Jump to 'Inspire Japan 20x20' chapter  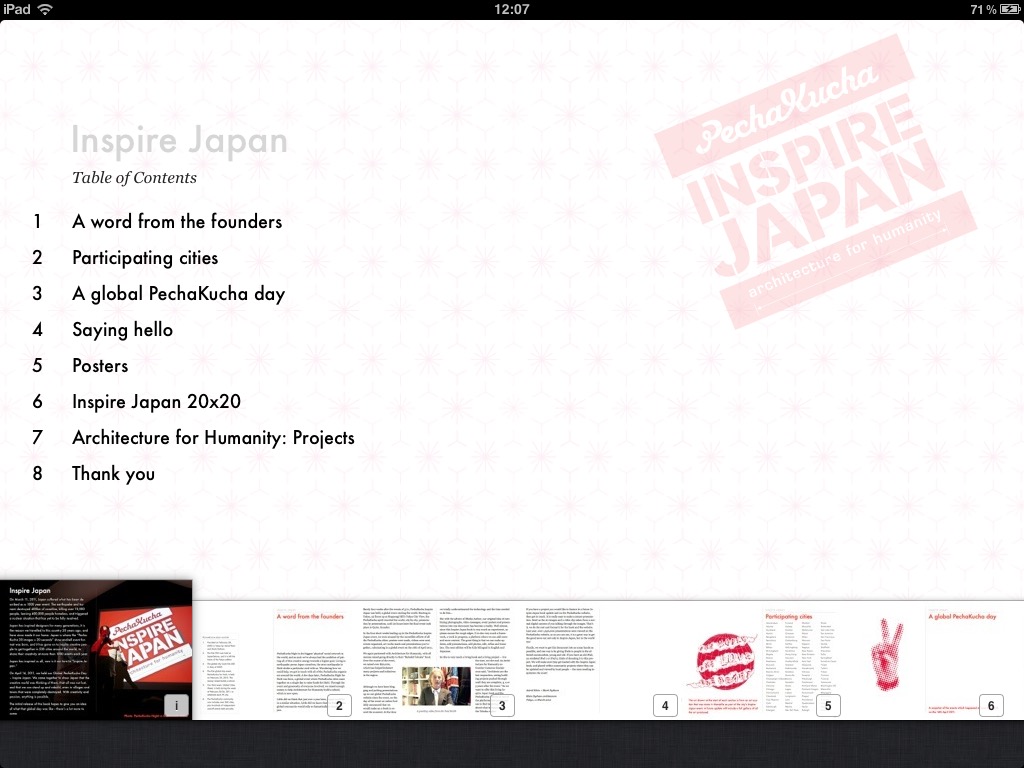coord(156,402)
